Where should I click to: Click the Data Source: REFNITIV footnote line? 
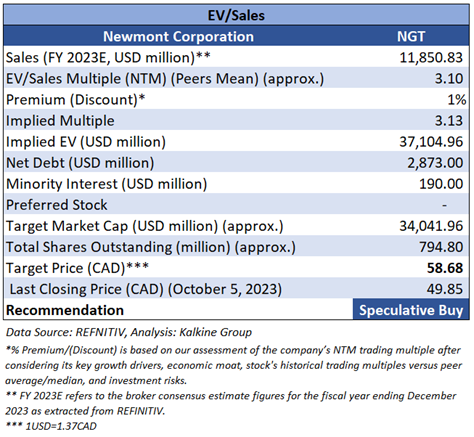pyautogui.click(x=129, y=332)
